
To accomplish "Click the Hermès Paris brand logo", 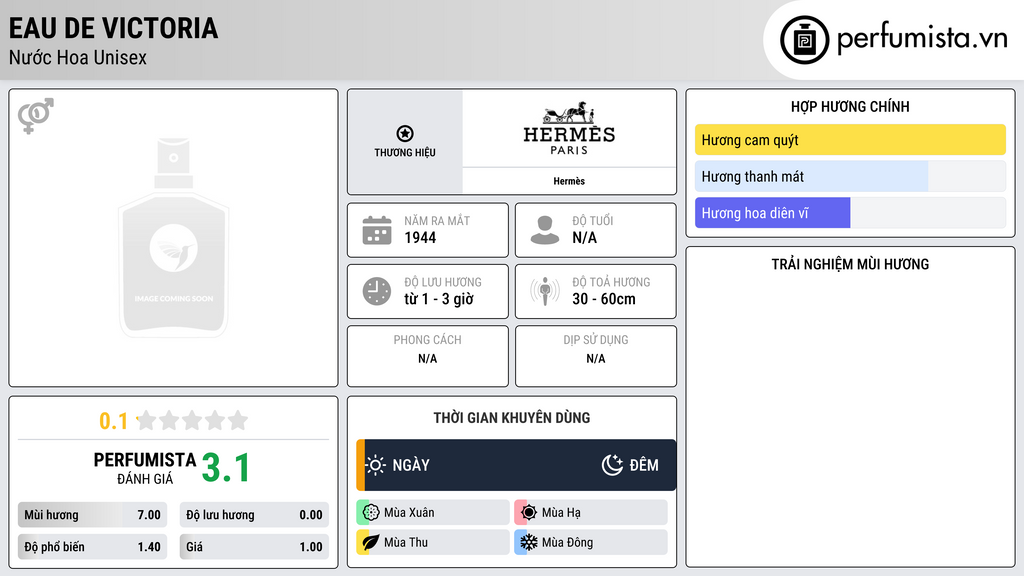I will click(x=569, y=128).
